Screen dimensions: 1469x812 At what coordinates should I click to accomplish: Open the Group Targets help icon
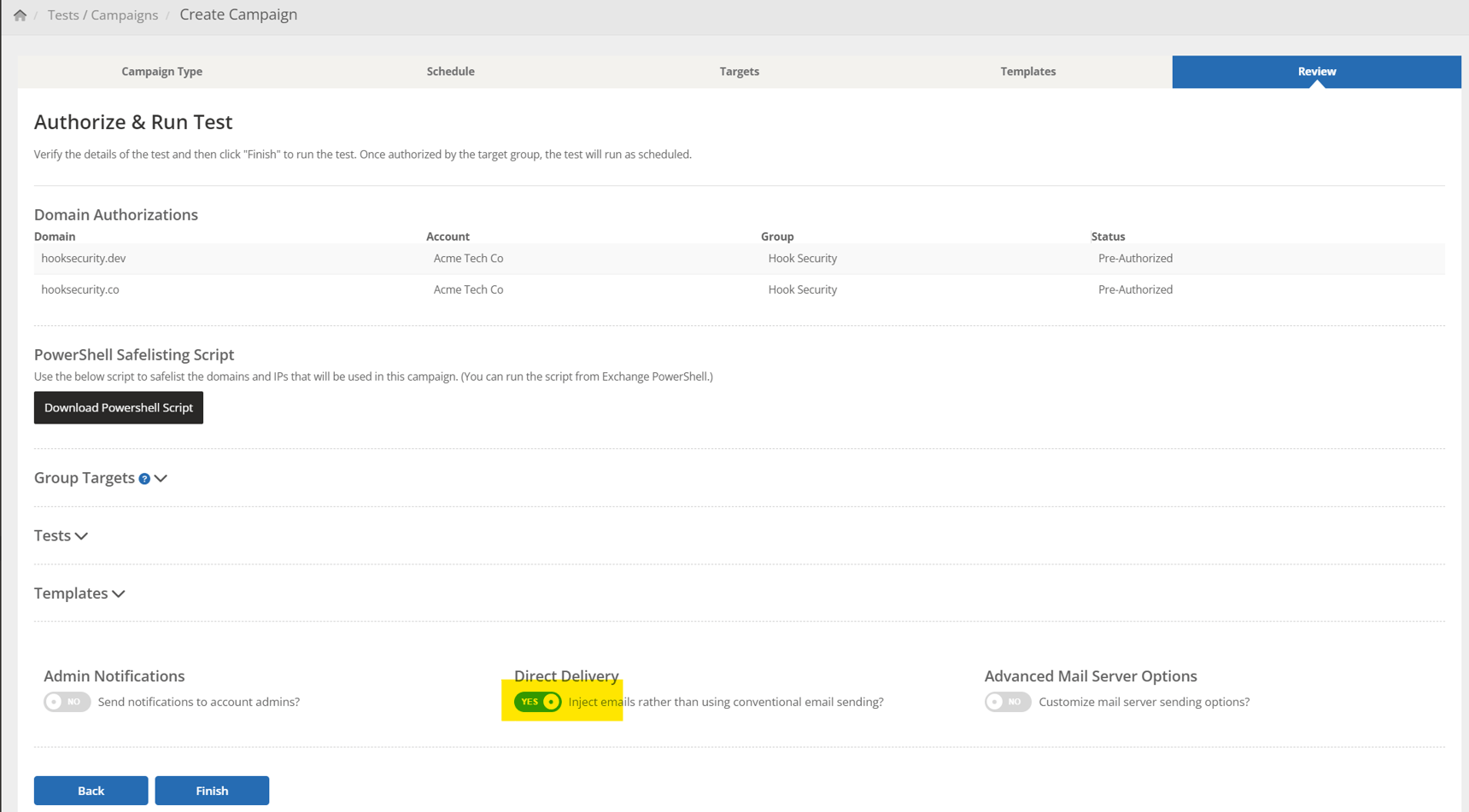click(145, 478)
